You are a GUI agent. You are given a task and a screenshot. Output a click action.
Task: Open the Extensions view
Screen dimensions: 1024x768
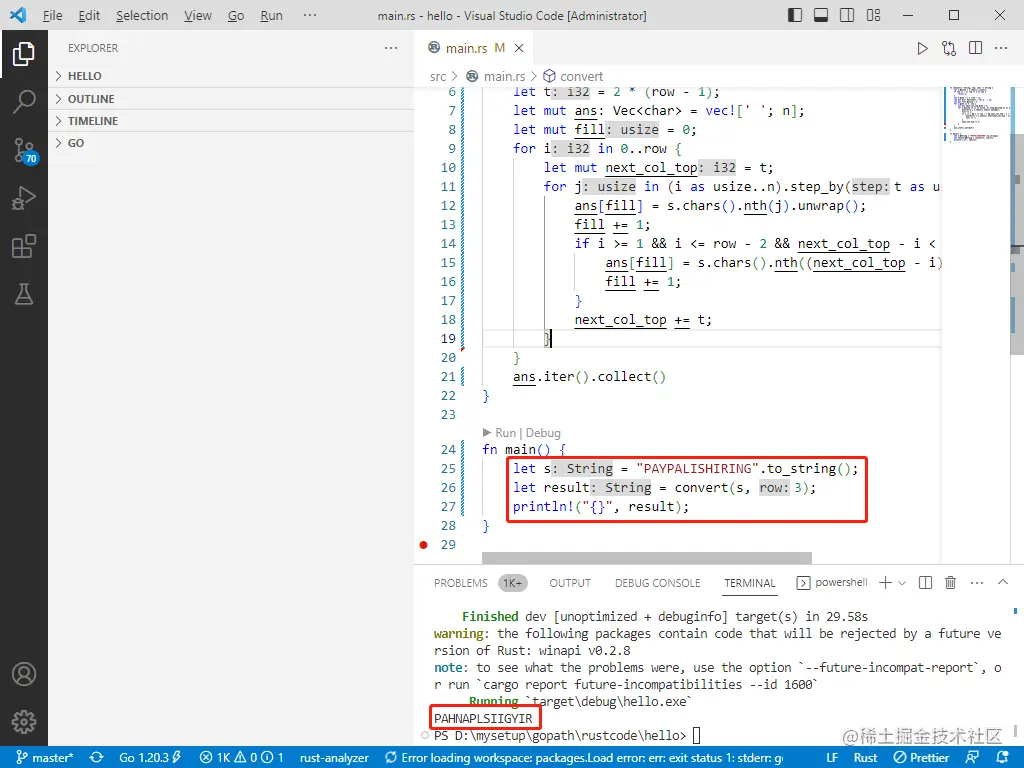click(24, 246)
